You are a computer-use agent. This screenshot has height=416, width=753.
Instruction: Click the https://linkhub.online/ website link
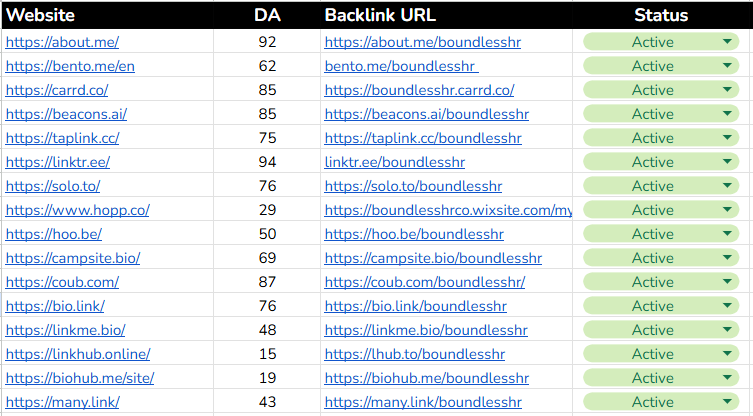(x=78, y=354)
